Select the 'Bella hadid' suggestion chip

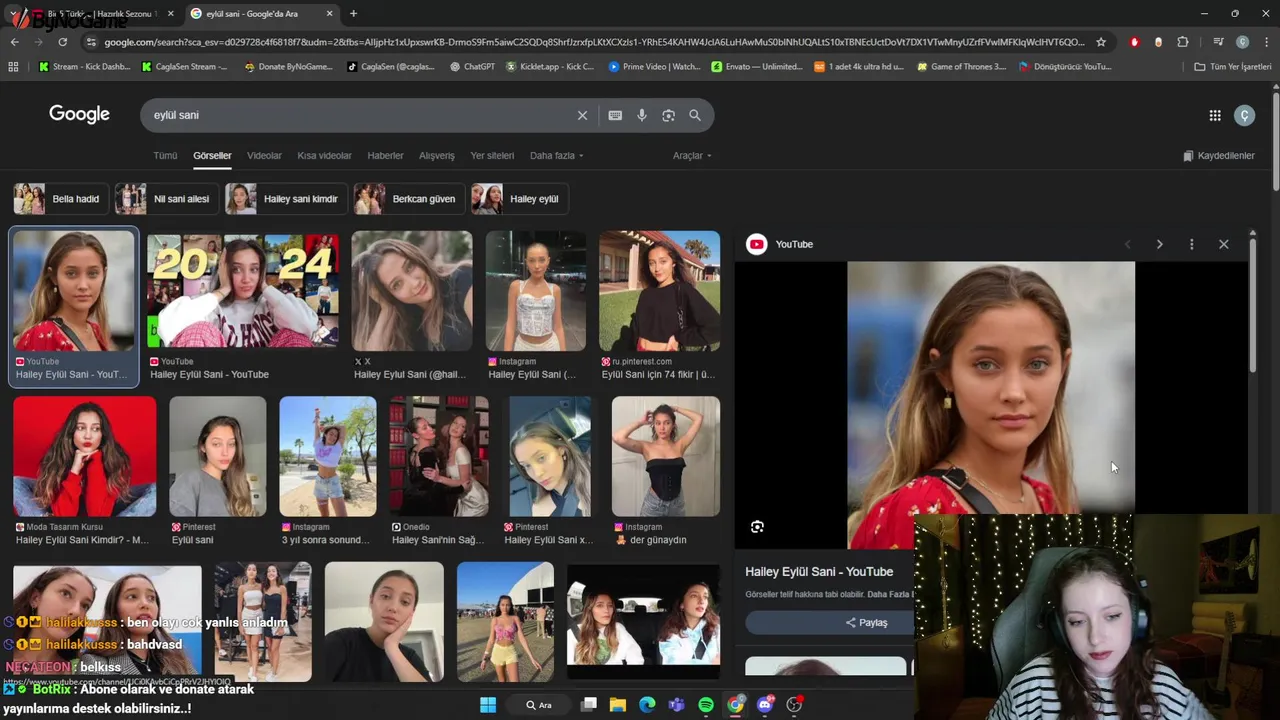point(60,199)
